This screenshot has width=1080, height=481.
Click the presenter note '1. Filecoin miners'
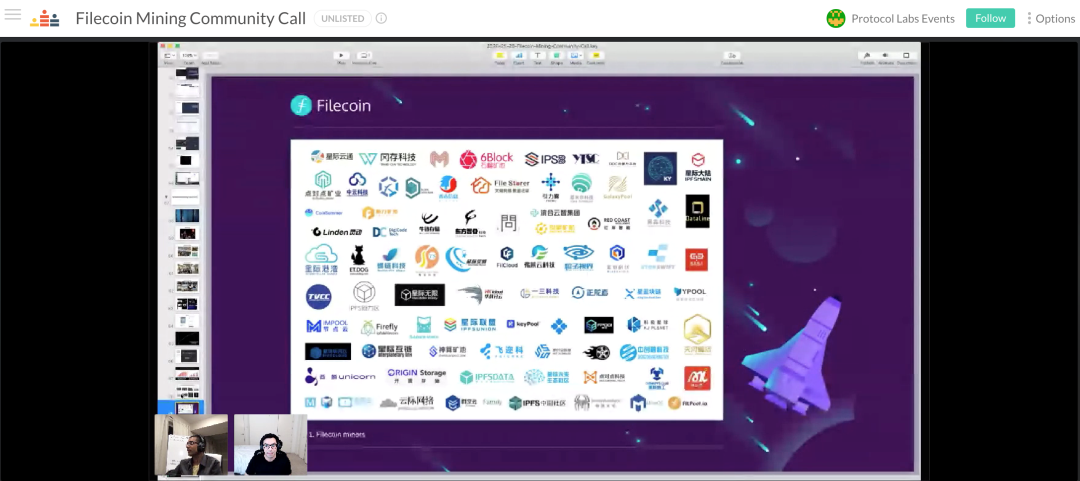tap(337, 434)
